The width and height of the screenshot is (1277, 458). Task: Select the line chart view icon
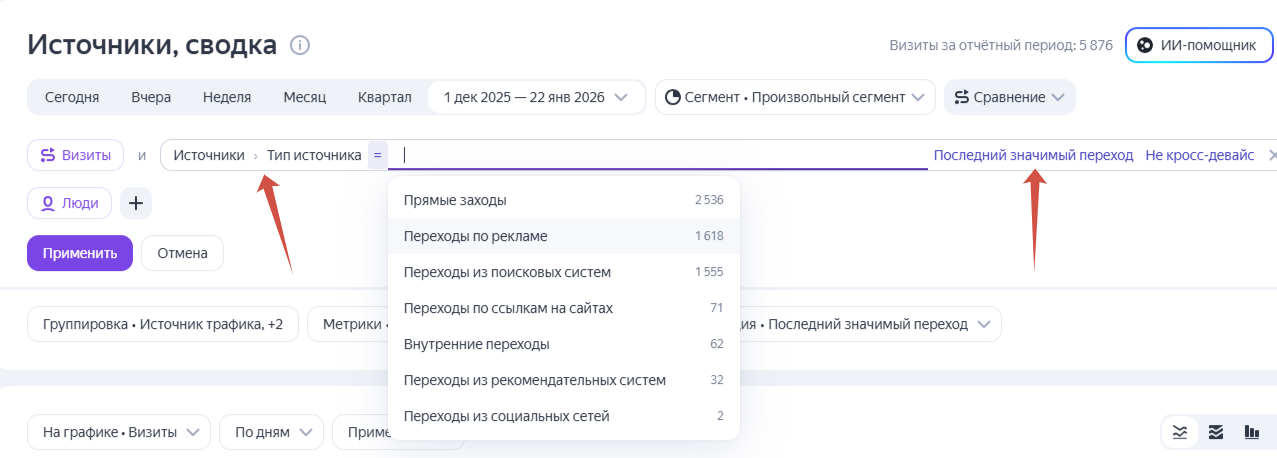click(x=1180, y=432)
